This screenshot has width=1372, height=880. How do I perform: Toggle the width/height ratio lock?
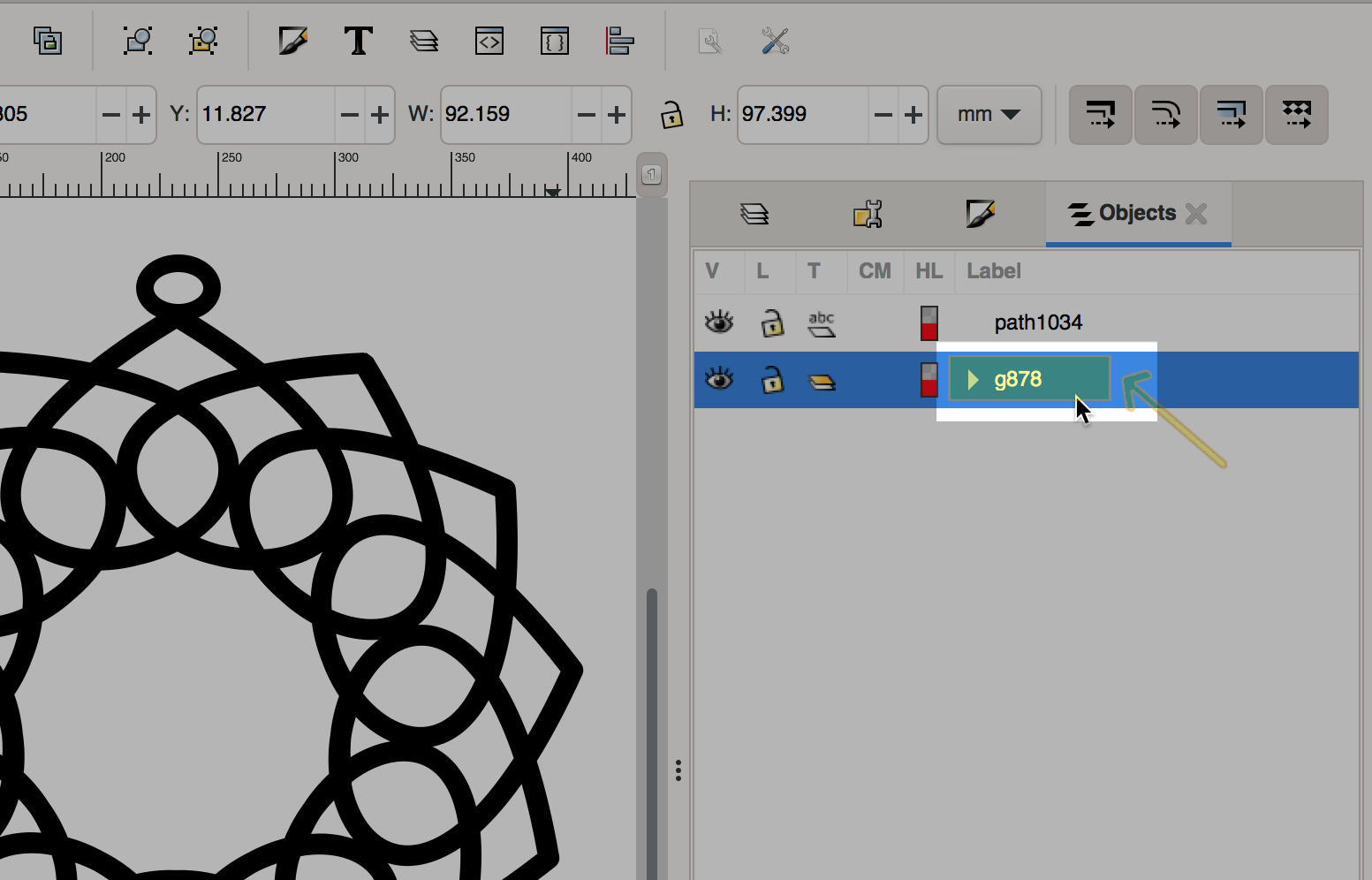pos(671,115)
